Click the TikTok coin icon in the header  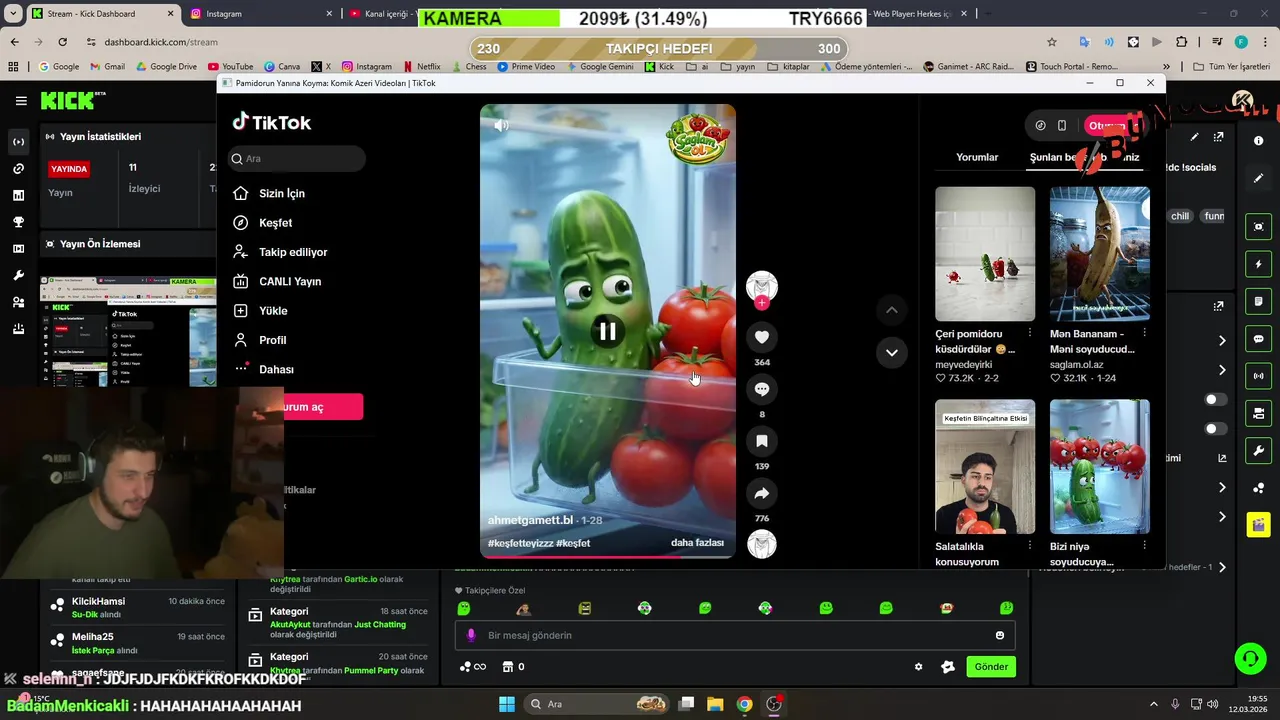pos(1040,126)
